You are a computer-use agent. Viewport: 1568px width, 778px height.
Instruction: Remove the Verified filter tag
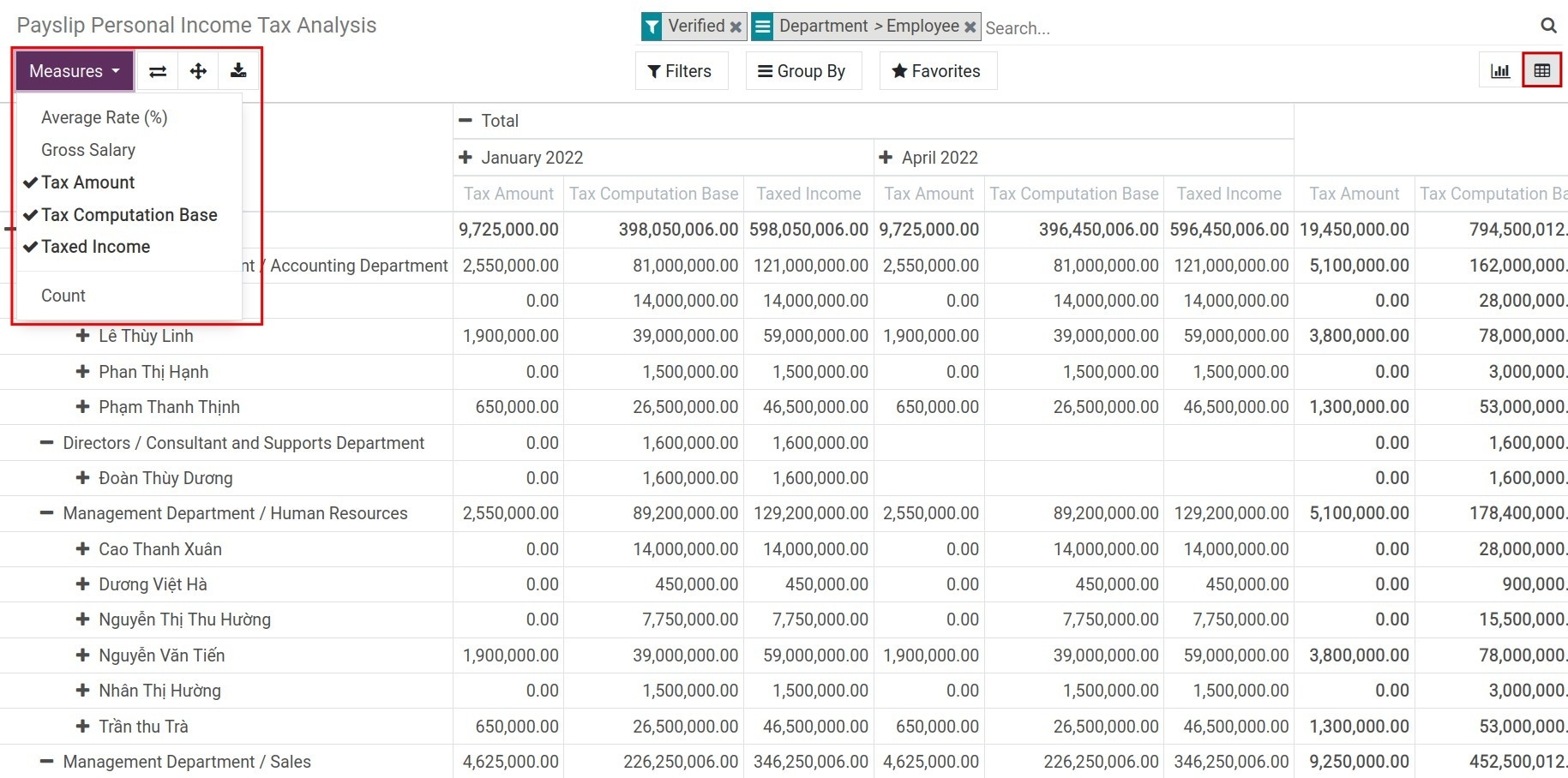pos(736,27)
